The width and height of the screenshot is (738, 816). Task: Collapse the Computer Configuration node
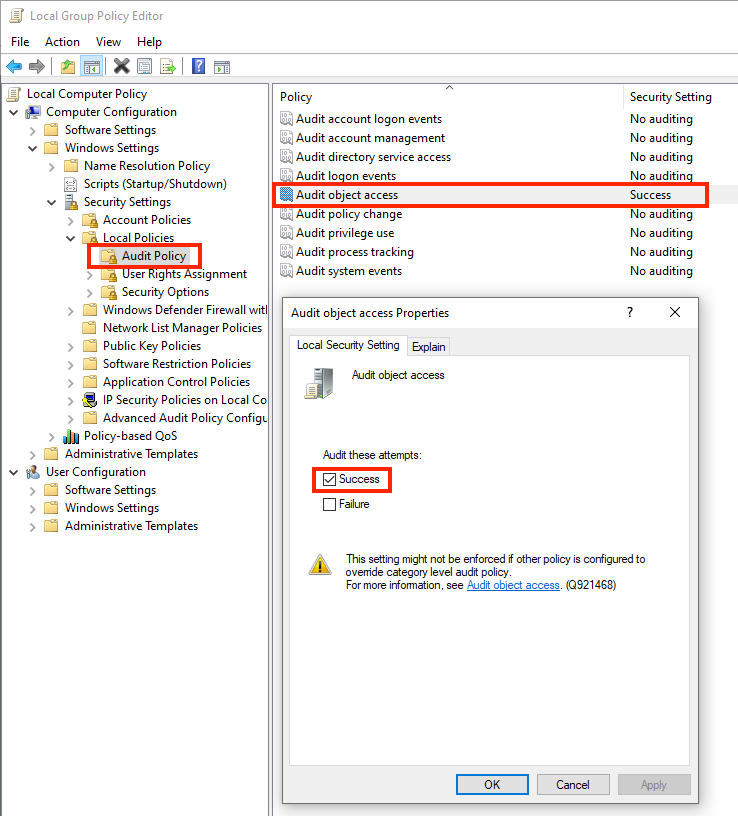click(14, 112)
